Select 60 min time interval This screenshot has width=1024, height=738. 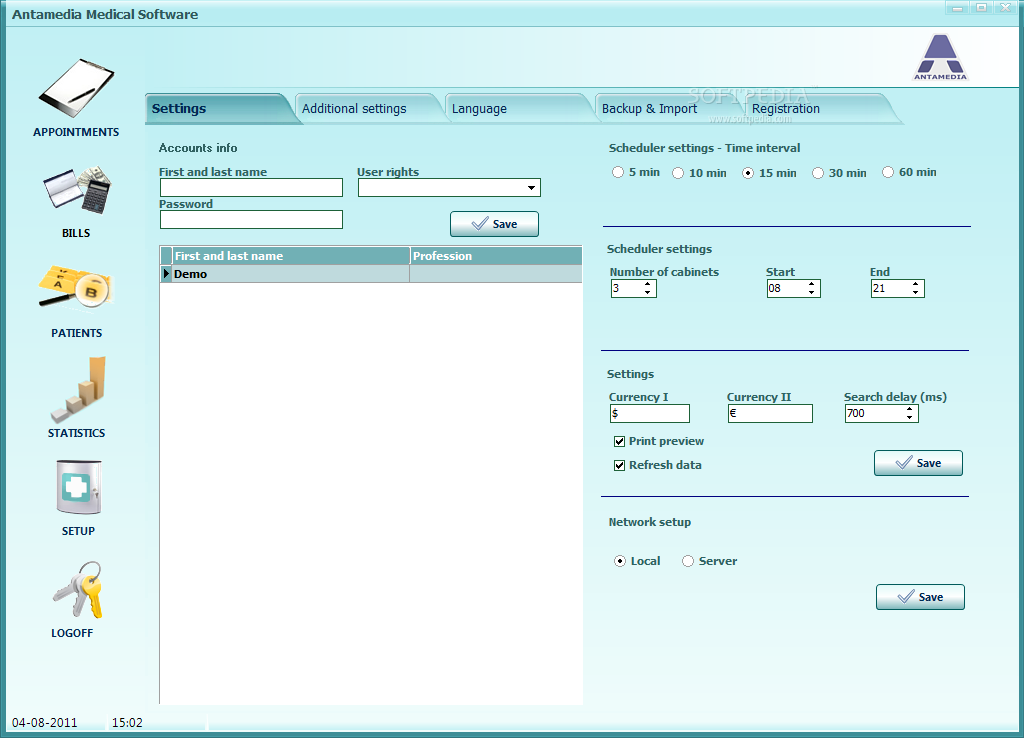pyautogui.click(x=888, y=172)
